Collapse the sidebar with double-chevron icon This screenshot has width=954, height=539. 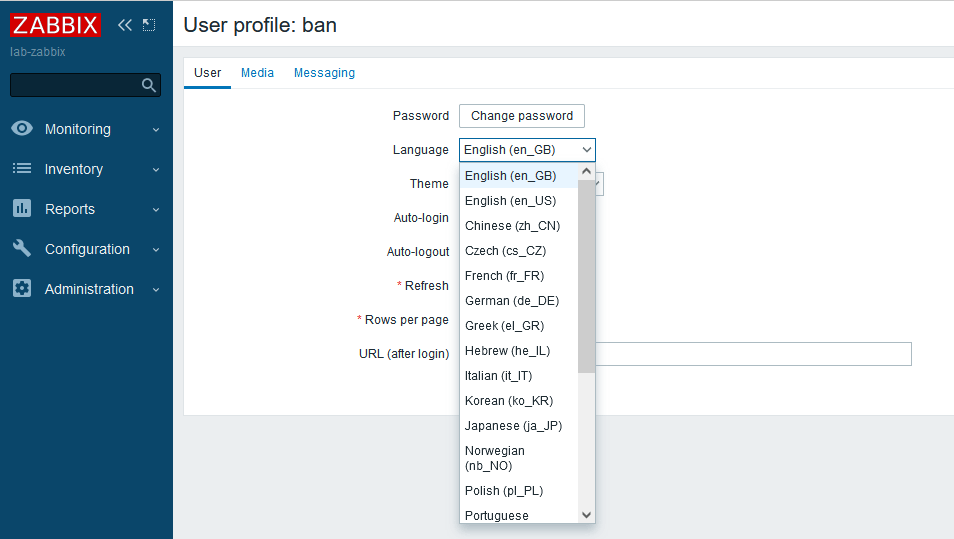click(125, 25)
